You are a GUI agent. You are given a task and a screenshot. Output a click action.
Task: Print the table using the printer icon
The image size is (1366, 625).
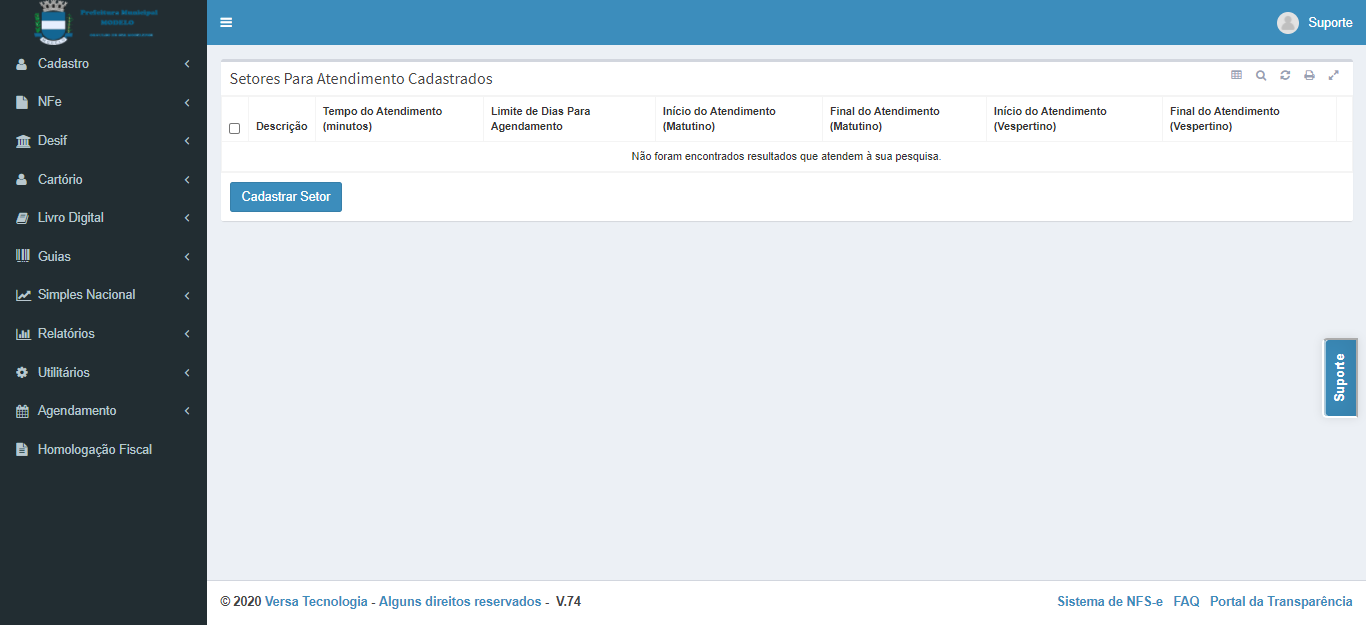1309,75
